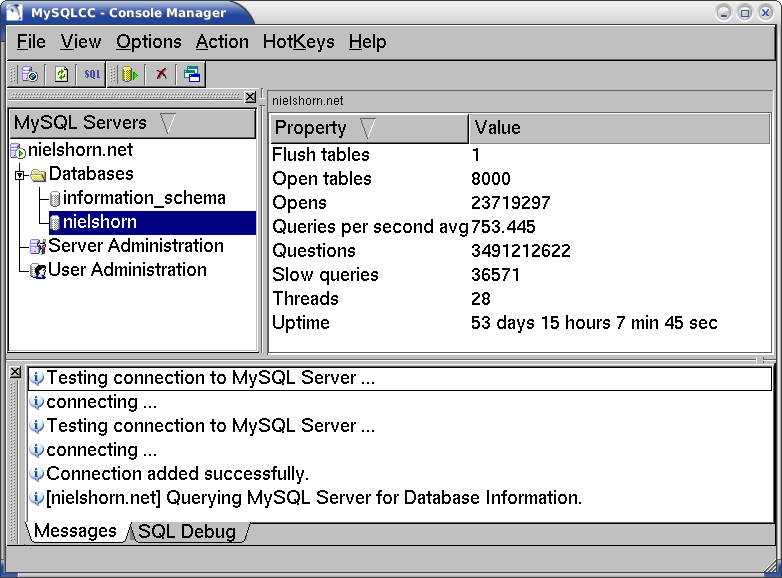Click the Connection added successfully message

178,474
